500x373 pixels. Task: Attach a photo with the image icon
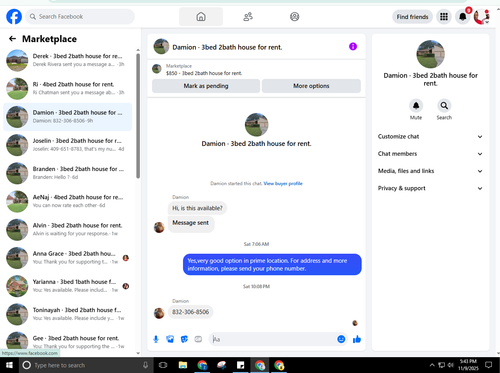(170, 339)
